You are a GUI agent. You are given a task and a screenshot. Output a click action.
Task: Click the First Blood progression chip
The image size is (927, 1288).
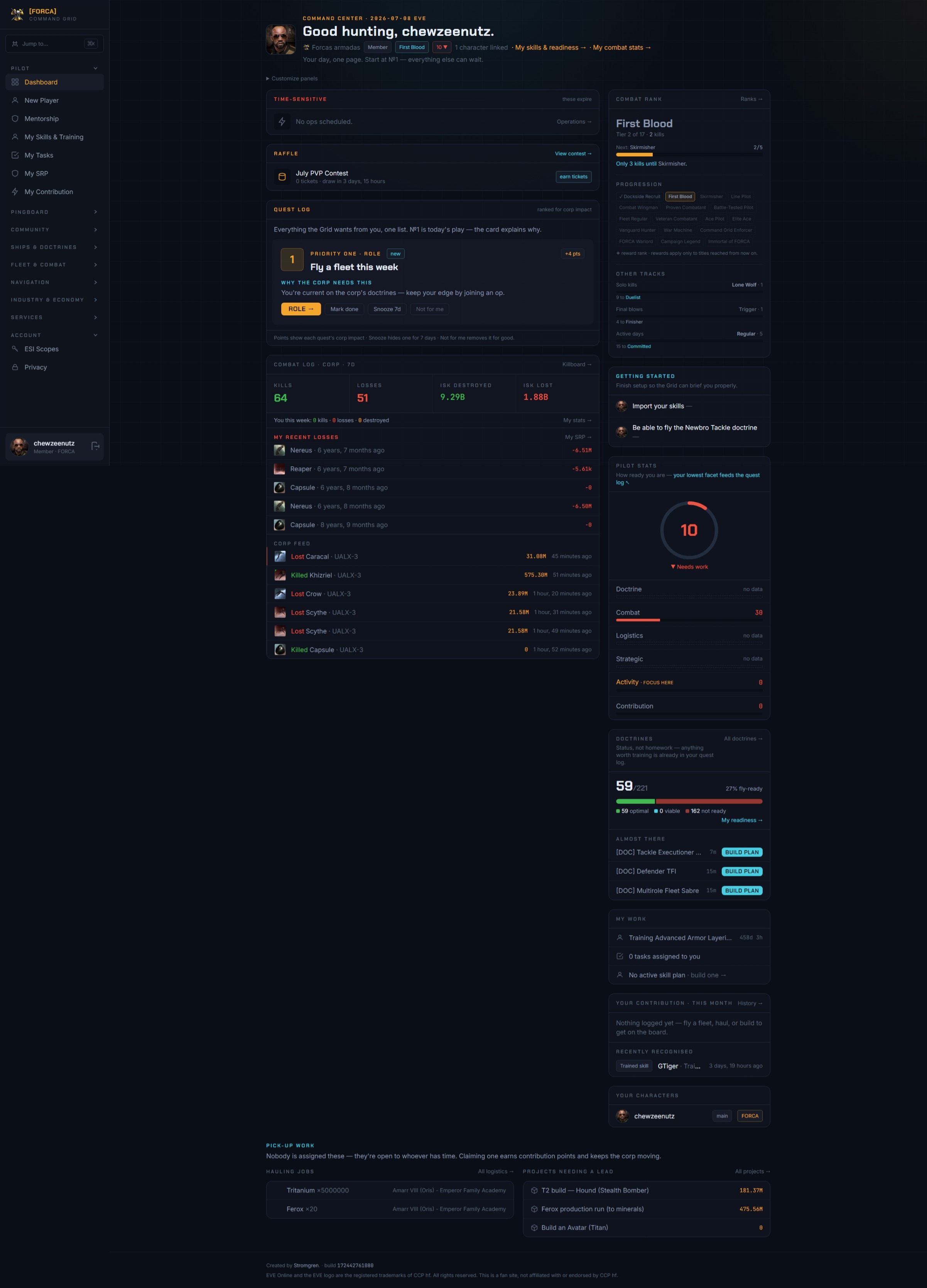pyautogui.click(x=680, y=196)
